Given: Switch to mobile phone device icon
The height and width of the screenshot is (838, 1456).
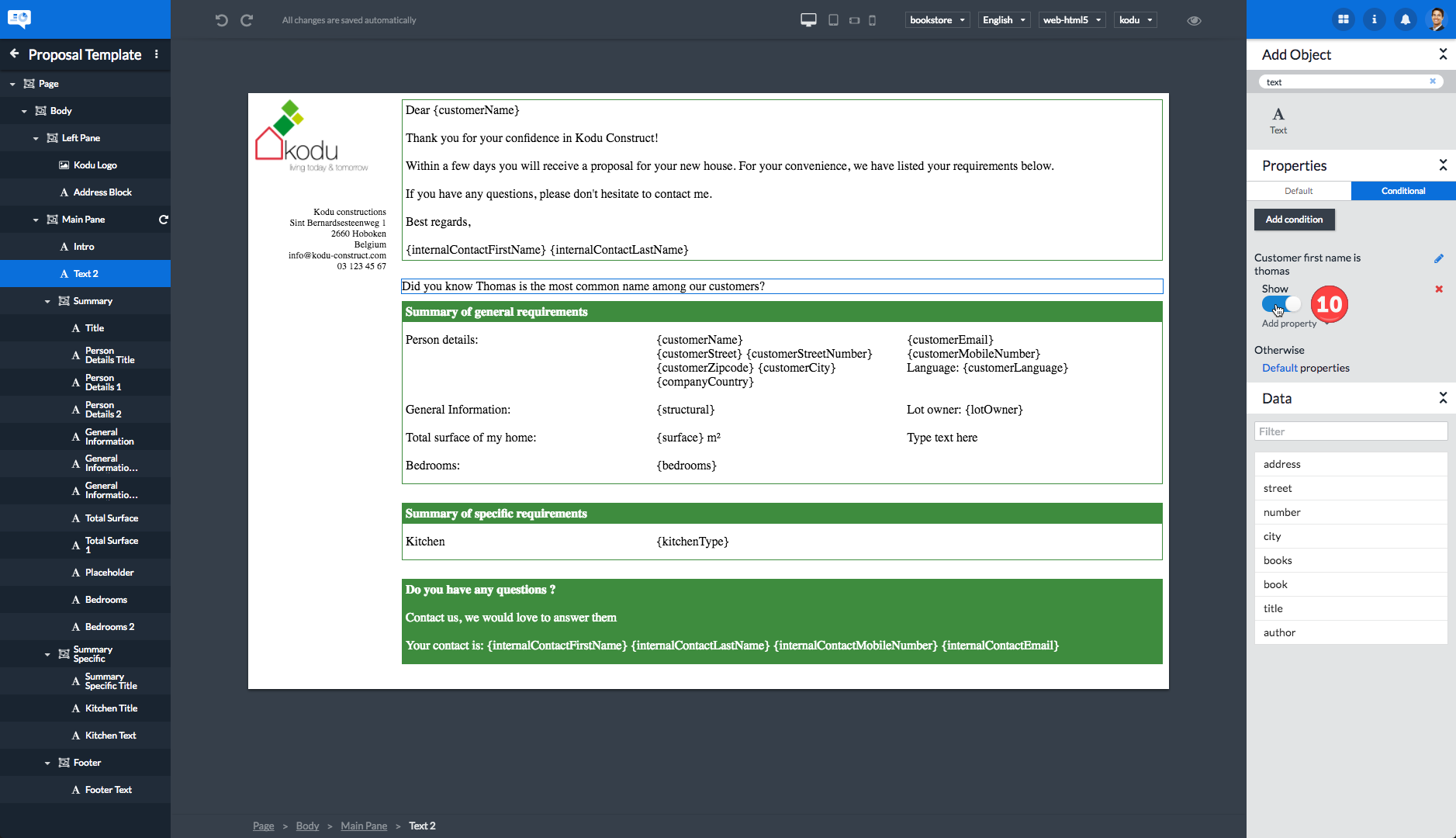Looking at the screenshot, I should [872, 20].
